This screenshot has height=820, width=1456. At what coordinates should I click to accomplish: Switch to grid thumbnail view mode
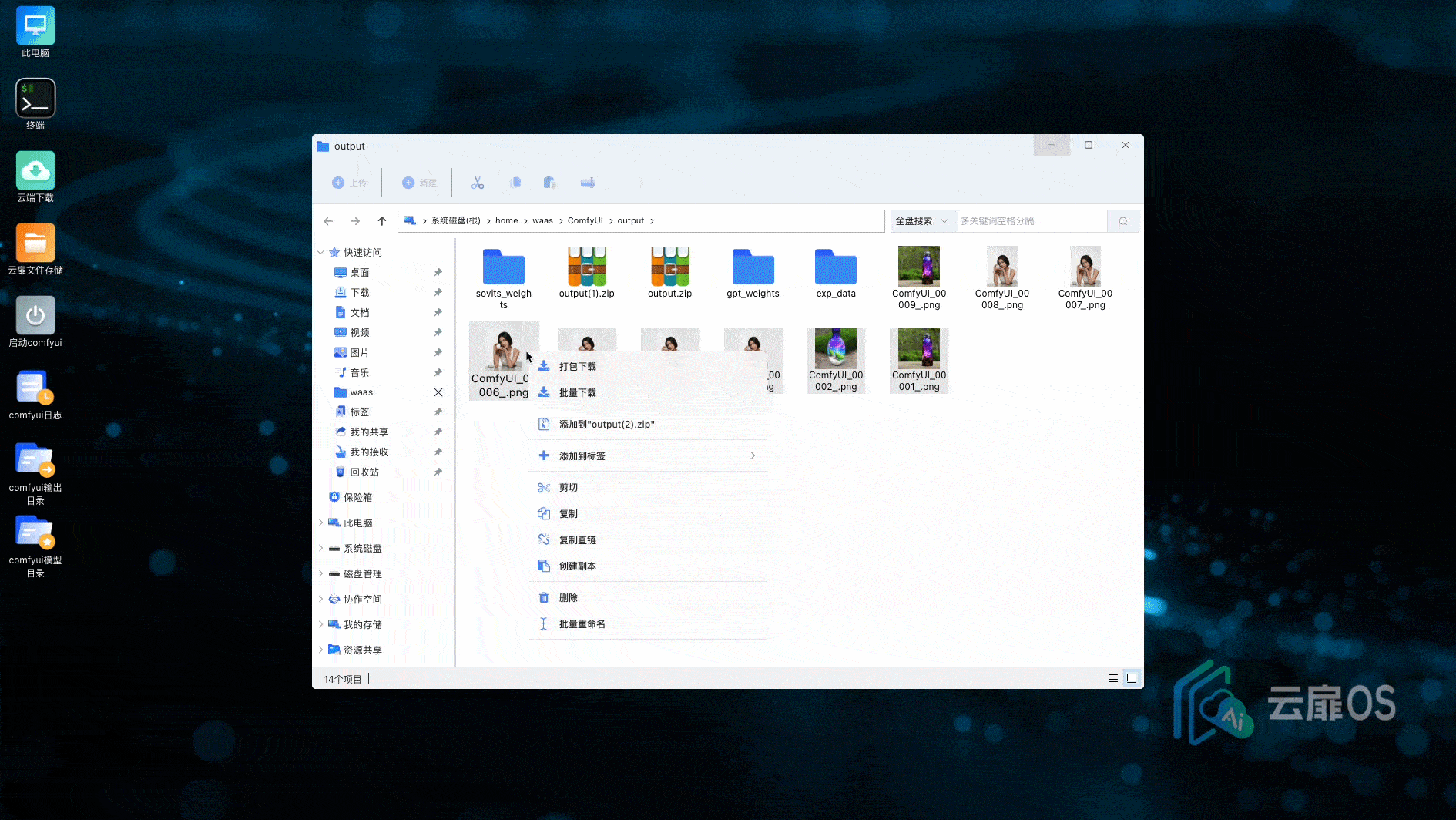coord(1132,678)
